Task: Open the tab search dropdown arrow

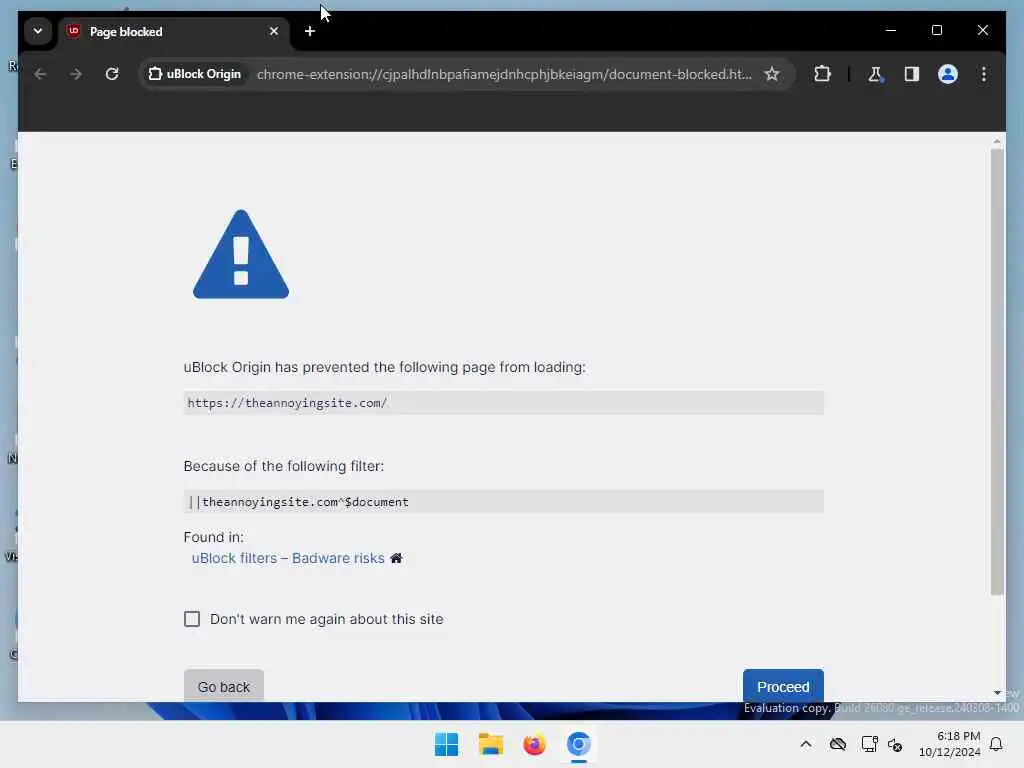Action: click(x=38, y=31)
